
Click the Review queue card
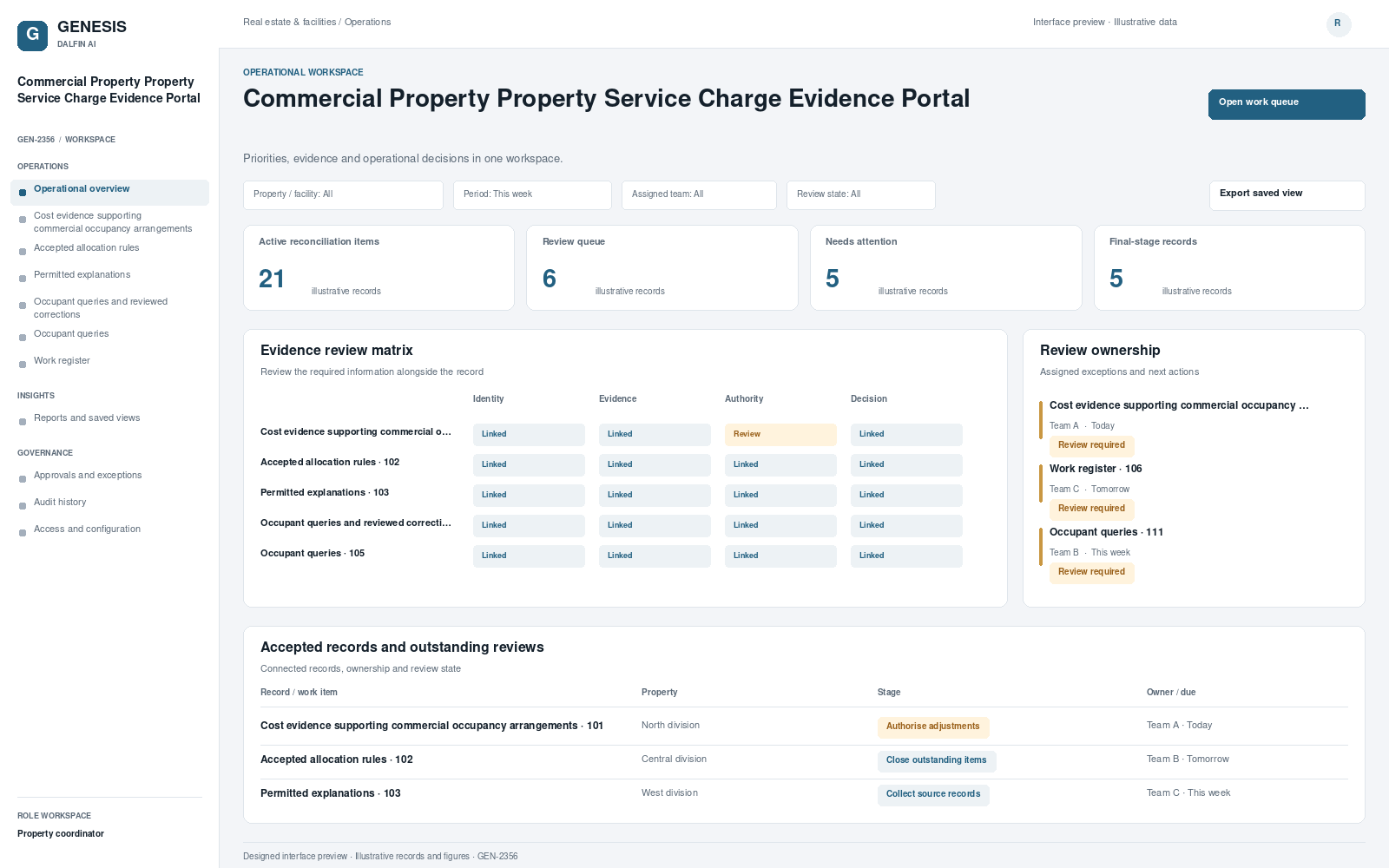click(662, 267)
